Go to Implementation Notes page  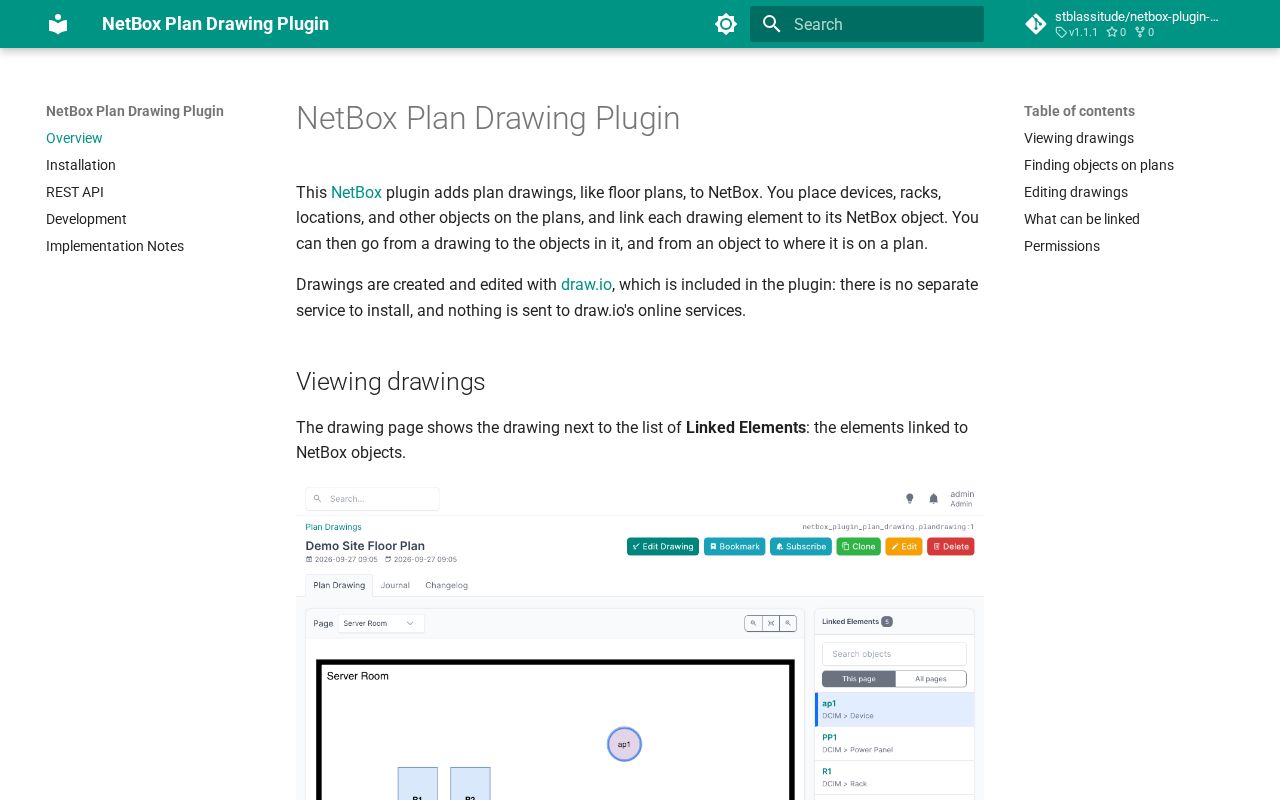[x=115, y=246]
